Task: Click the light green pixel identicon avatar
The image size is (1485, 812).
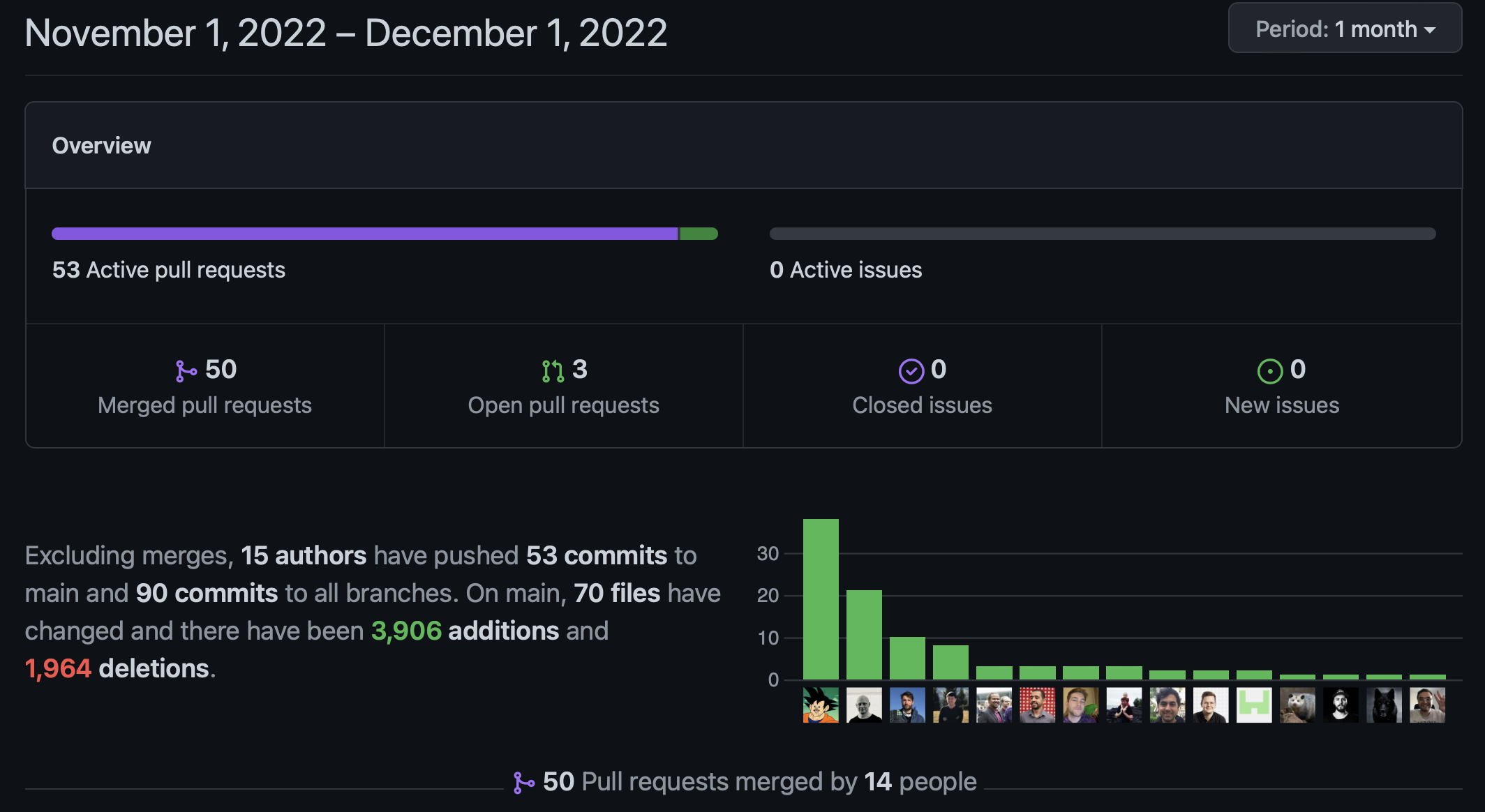Action: 1254,705
